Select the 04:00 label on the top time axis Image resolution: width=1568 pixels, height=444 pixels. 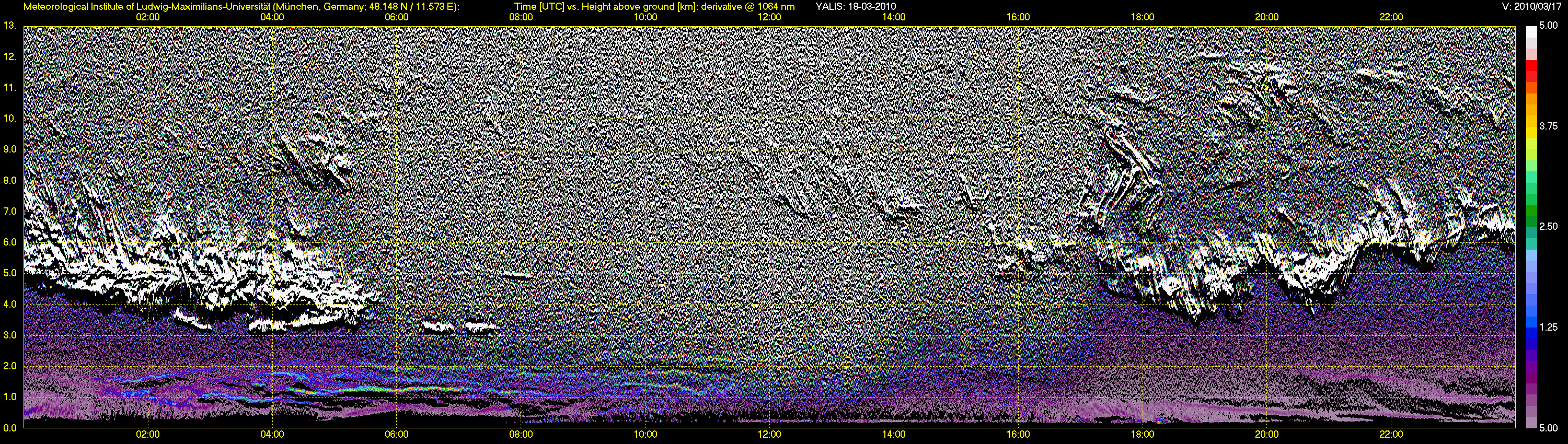point(272,17)
